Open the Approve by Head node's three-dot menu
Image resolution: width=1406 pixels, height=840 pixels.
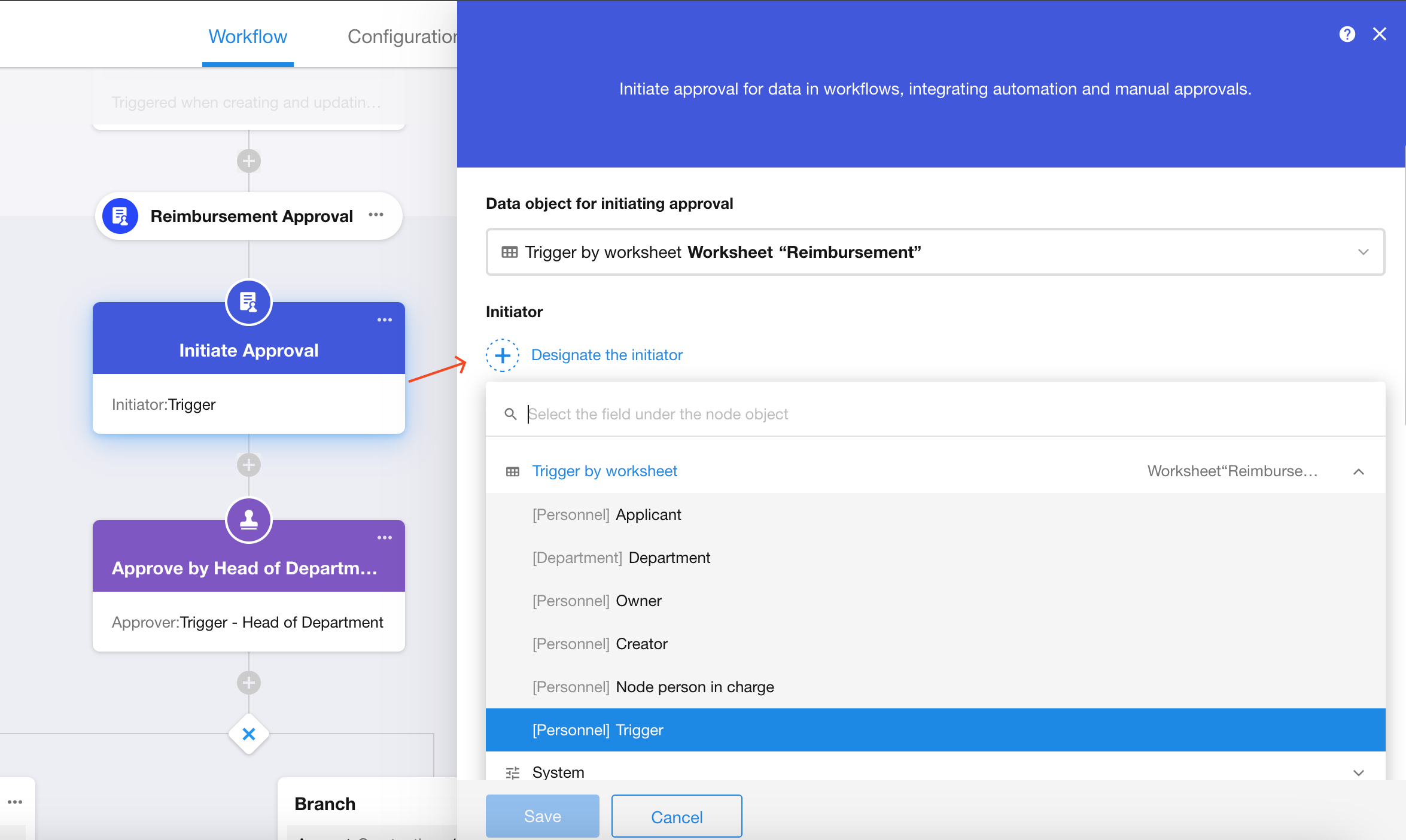point(385,538)
